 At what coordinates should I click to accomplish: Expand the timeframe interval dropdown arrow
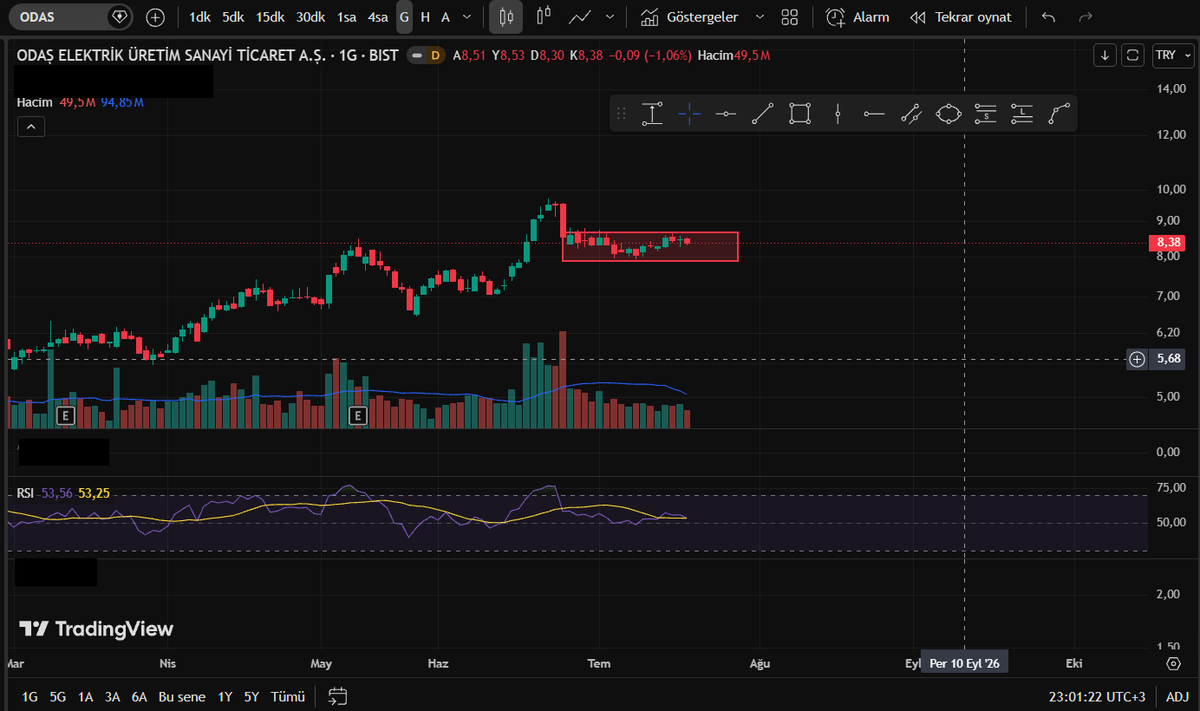click(467, 17)
